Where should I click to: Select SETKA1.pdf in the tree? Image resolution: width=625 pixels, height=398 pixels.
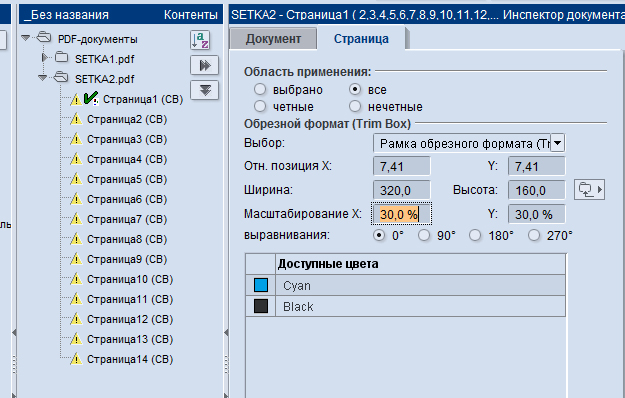click(105, 59)
